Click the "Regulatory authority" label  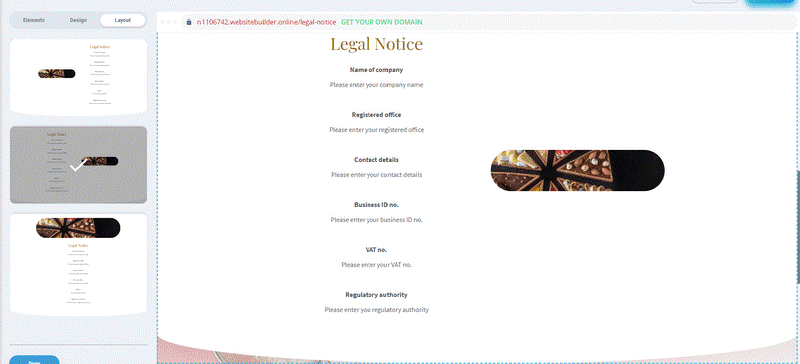click(377, 295)
